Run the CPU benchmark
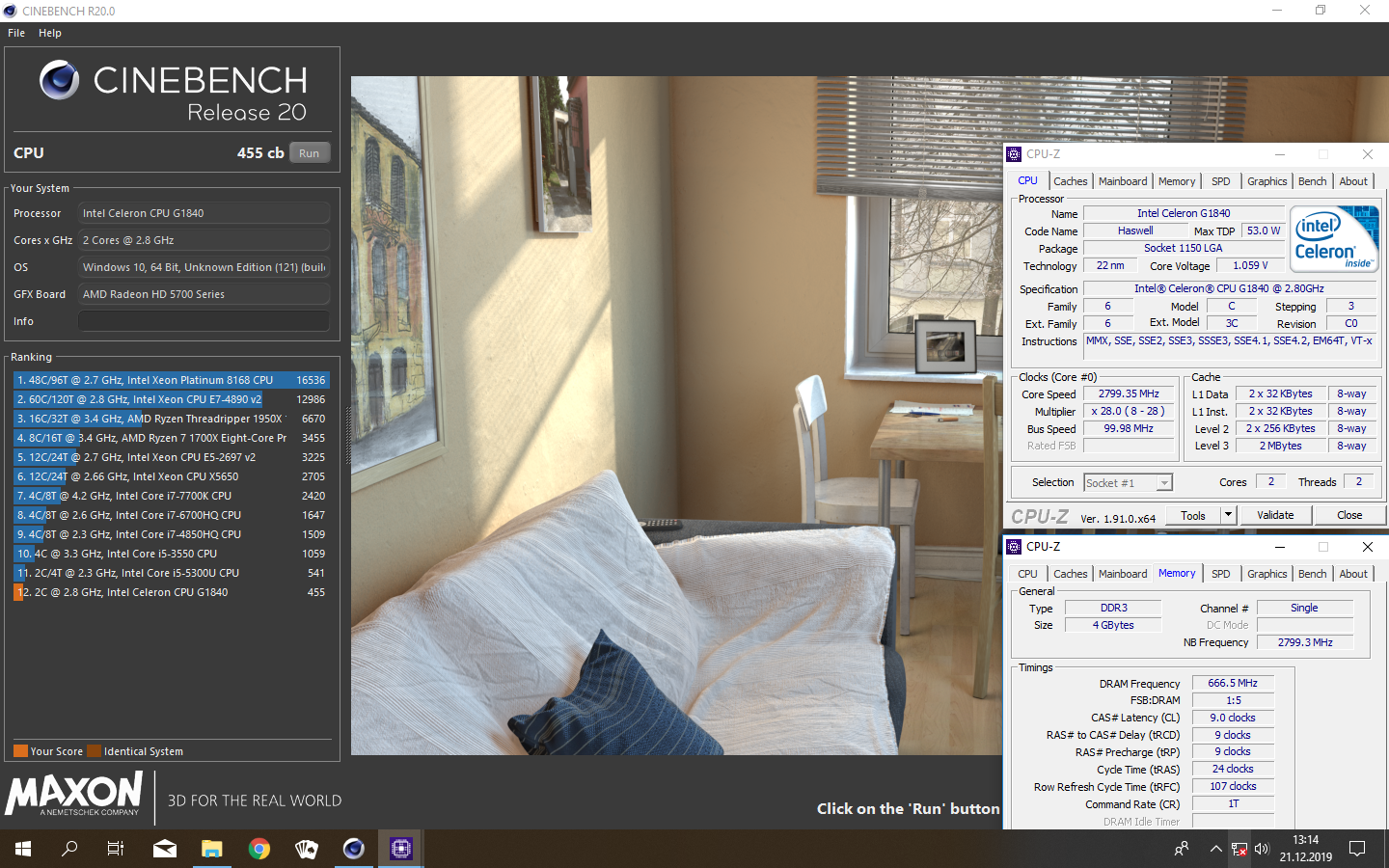The height and width of the screenshot is (868, 1389). tap(309, 153)
